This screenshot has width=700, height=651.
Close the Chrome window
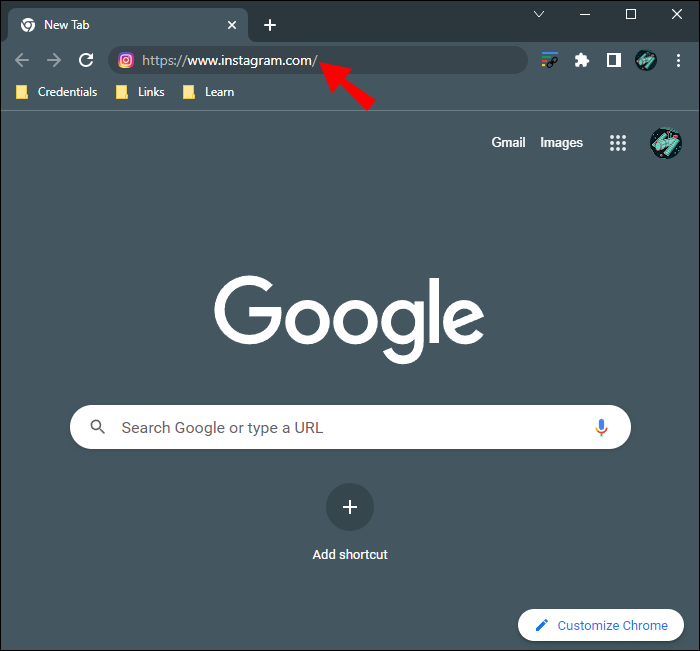click(677, 14)
